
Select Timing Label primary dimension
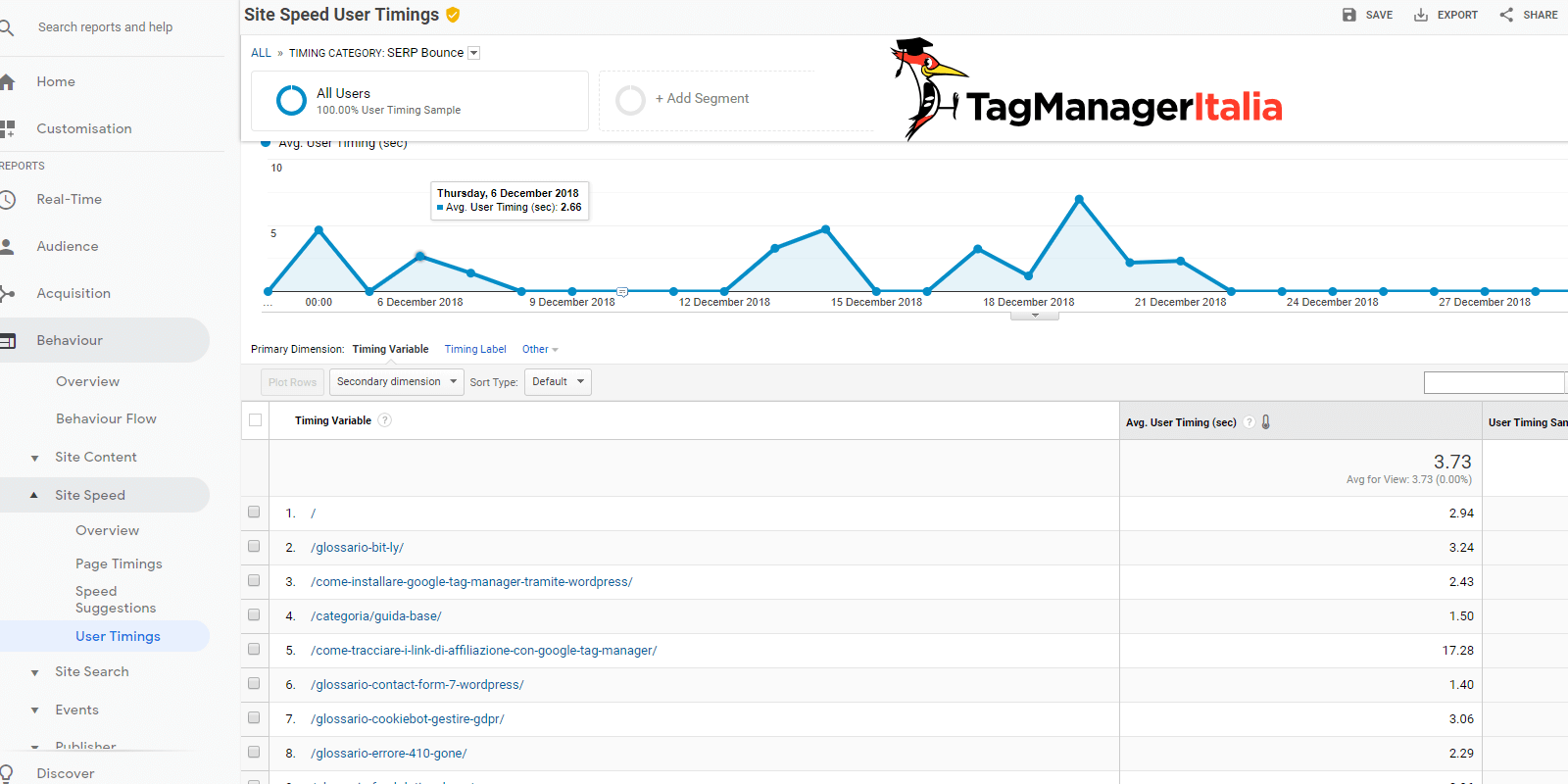(475, 350)
